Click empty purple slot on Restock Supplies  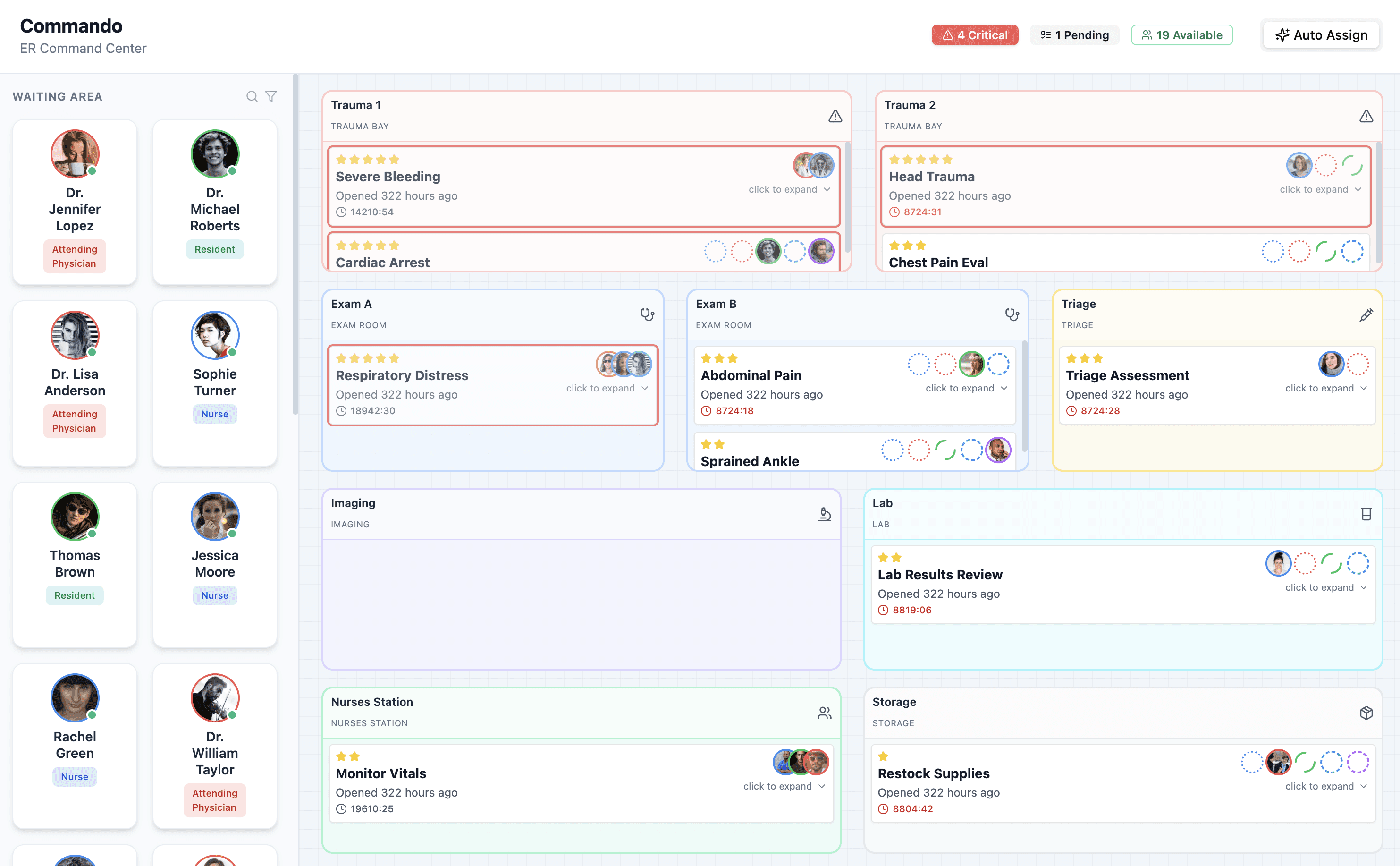coord(1358,762)
